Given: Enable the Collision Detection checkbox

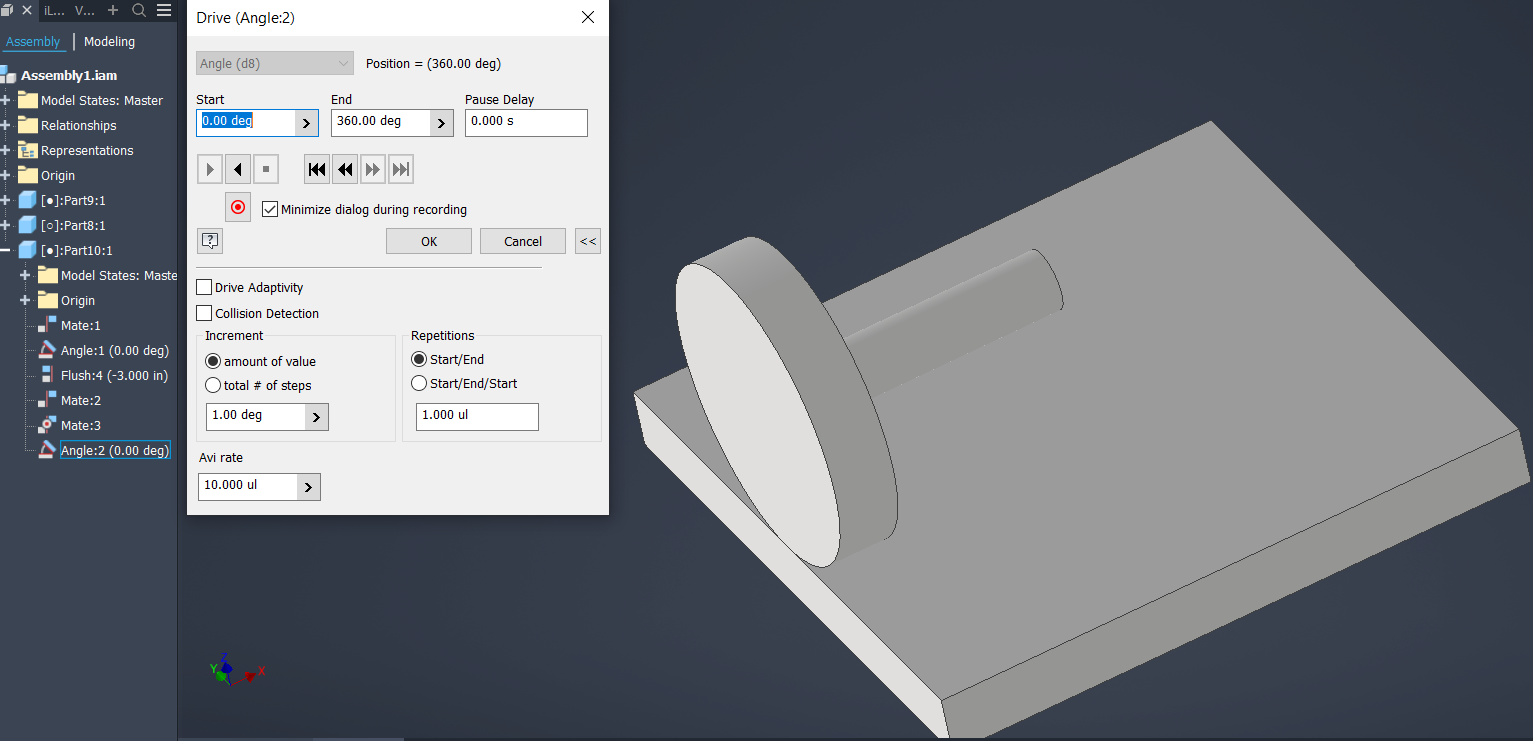Looking at the screenshot, I should click(203, 313).
